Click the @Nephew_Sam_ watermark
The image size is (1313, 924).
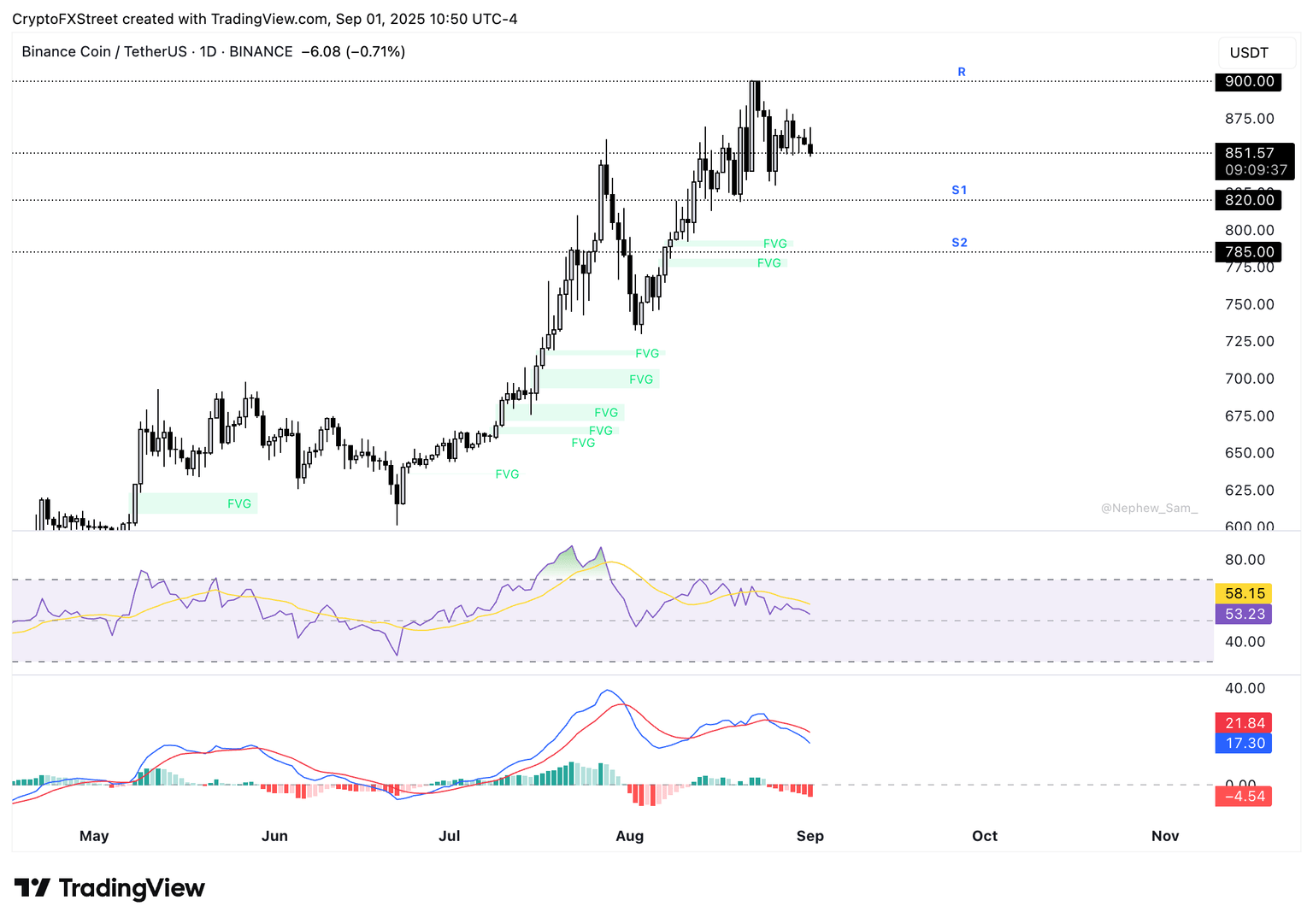point(1150,507)
